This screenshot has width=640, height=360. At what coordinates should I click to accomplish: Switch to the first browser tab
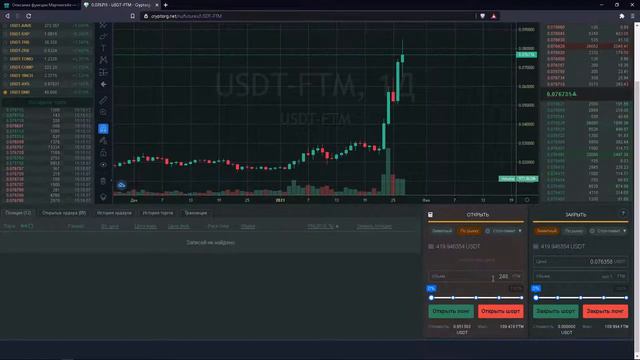pos(40,5)
